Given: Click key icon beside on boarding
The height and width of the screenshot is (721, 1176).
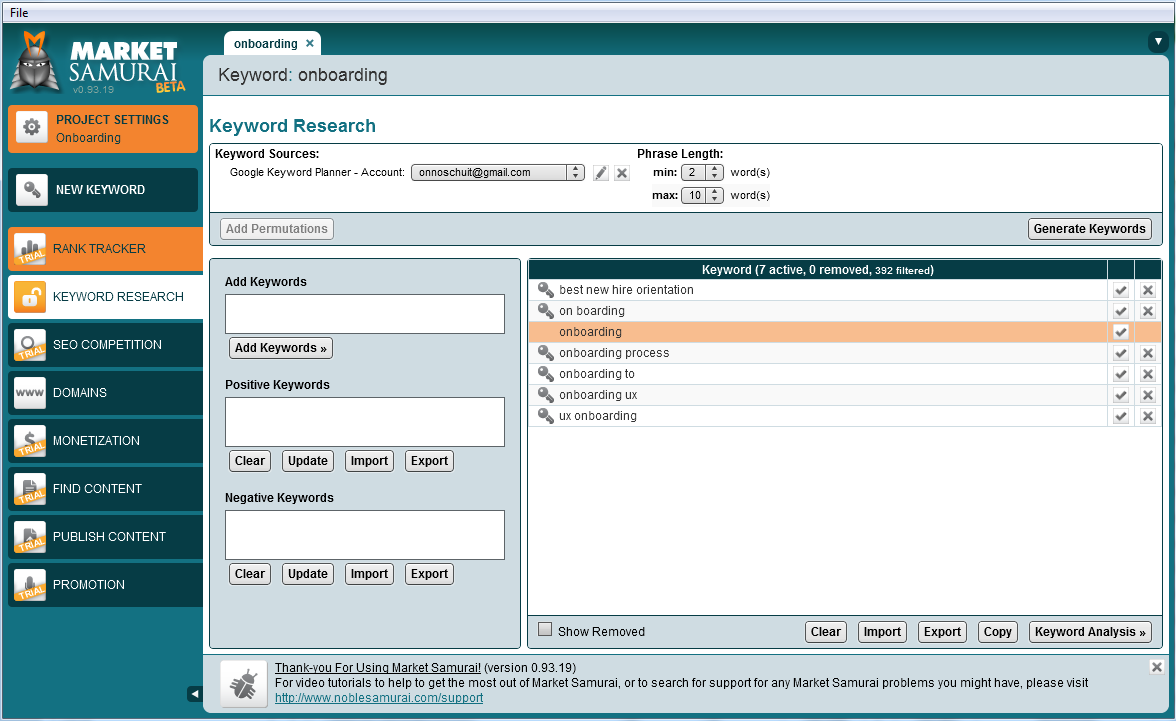Looking at the screenshot, I should click(546, 311).
